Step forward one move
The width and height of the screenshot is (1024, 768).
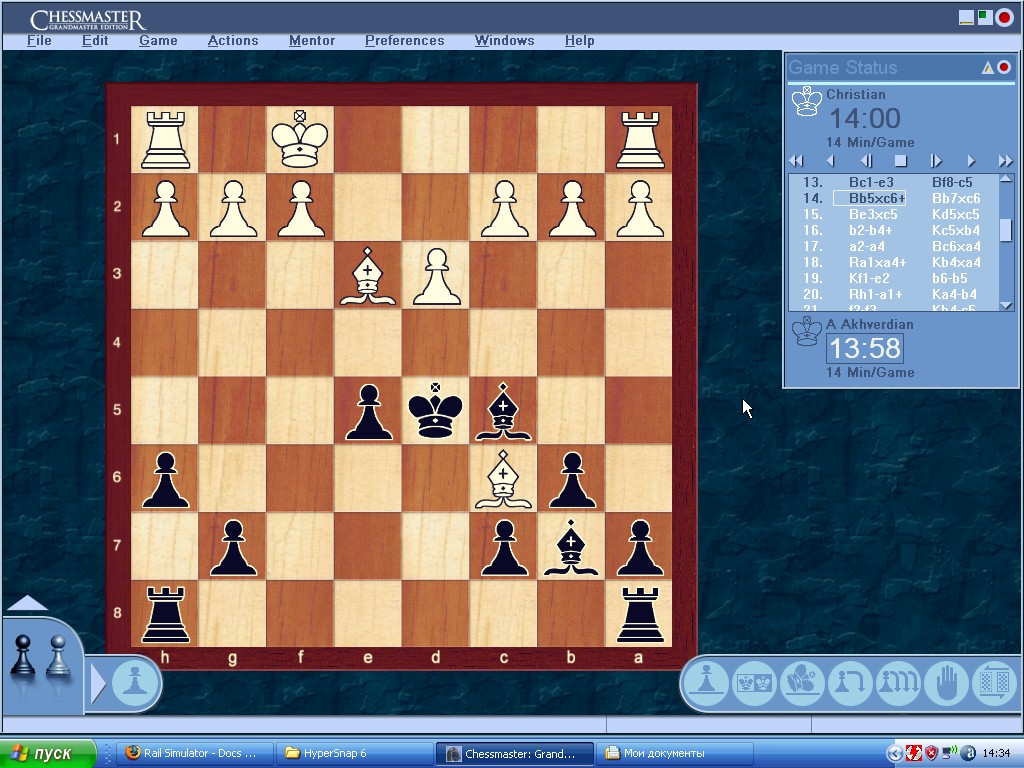[x=971, y=161]
